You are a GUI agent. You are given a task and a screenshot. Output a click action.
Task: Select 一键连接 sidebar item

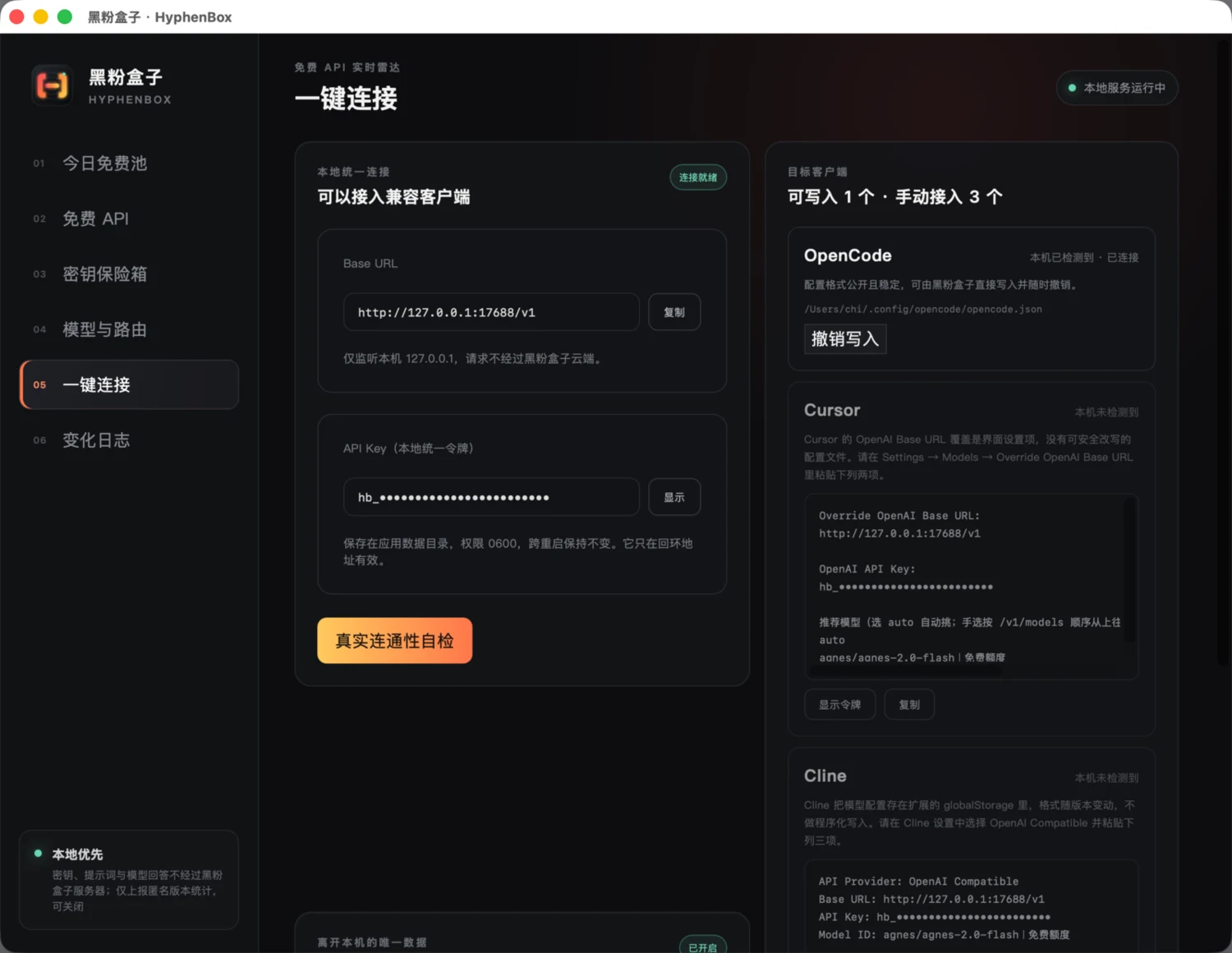point(129,384)
